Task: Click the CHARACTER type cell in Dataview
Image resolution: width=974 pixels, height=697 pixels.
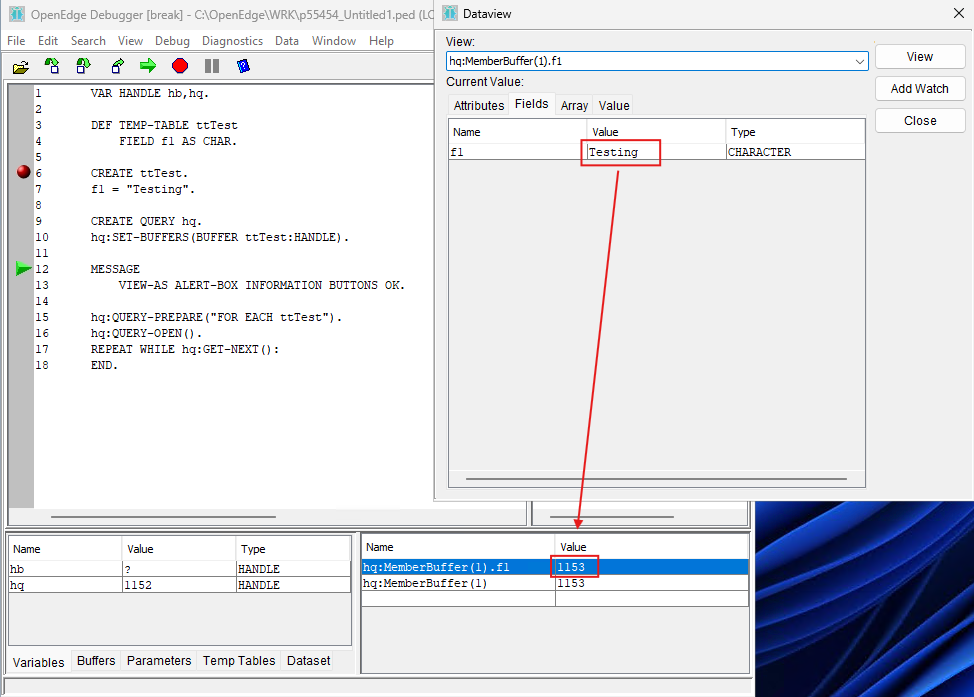Action: 795,152
